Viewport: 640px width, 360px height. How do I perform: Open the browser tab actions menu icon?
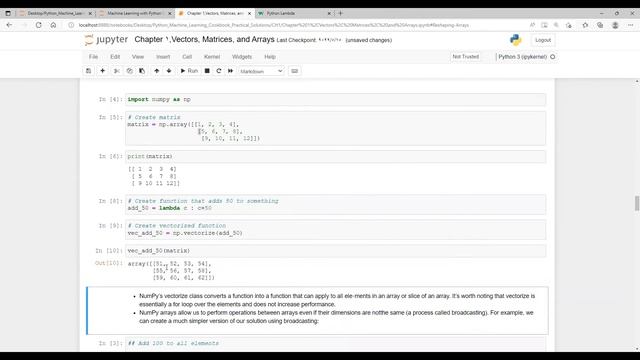click(x=8, y=13)
